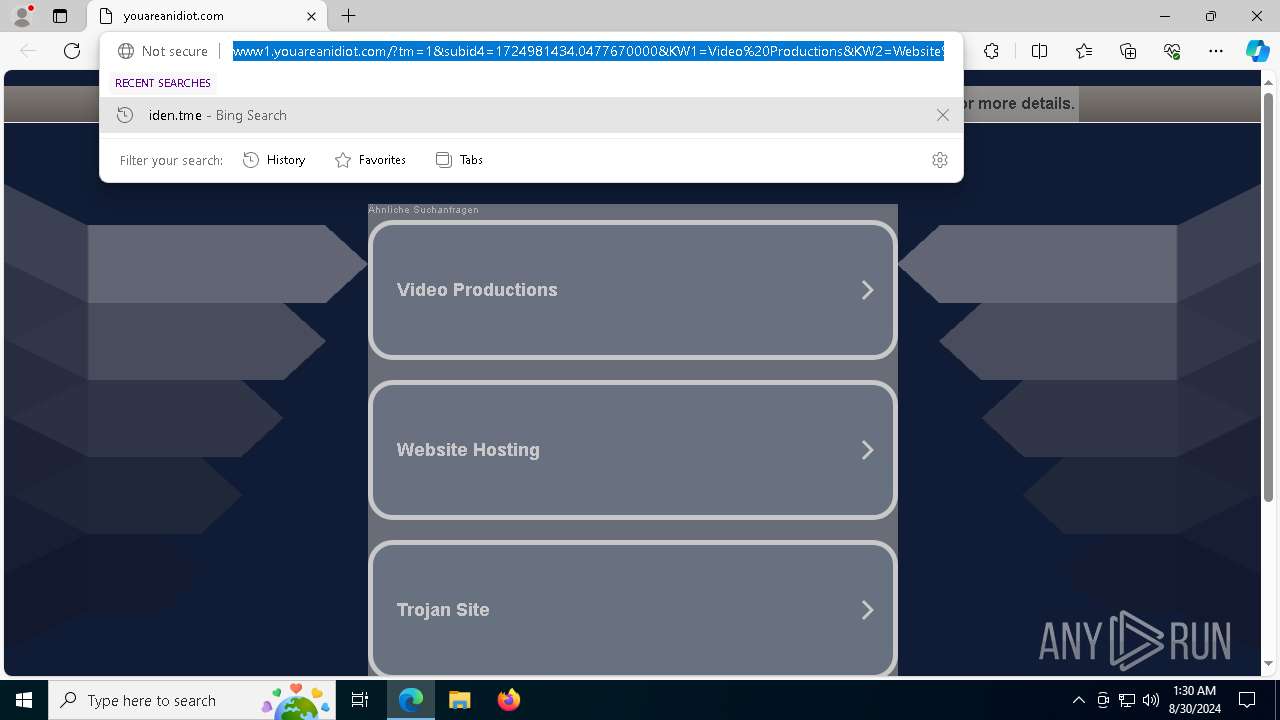
Task: Open the tab actions menu icon
Action: point(60,16)
